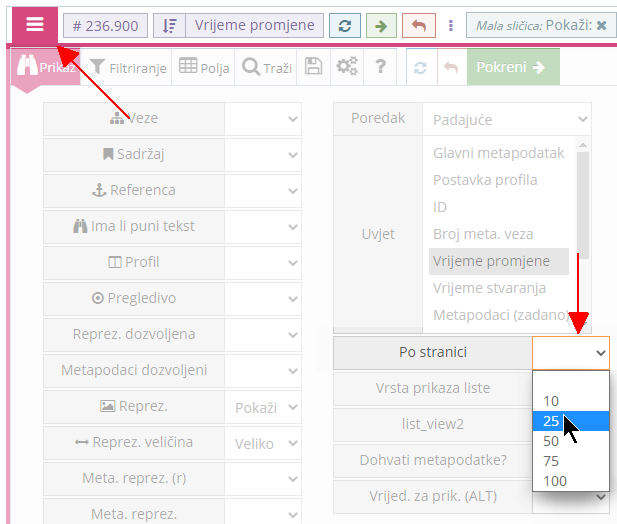Close the Po stranici dropdown box

click(x=571, y=353)
